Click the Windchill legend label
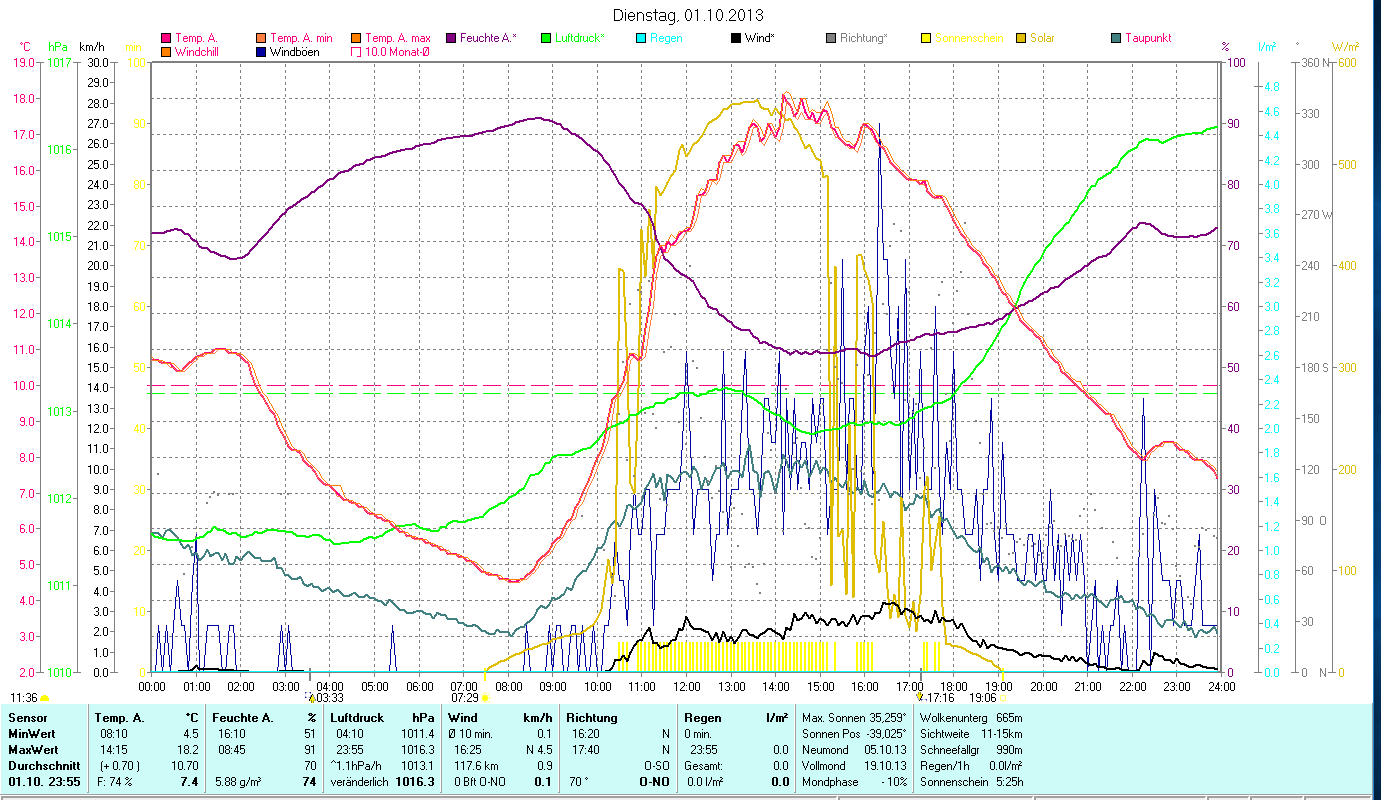1381x800 pixels. 197,51
